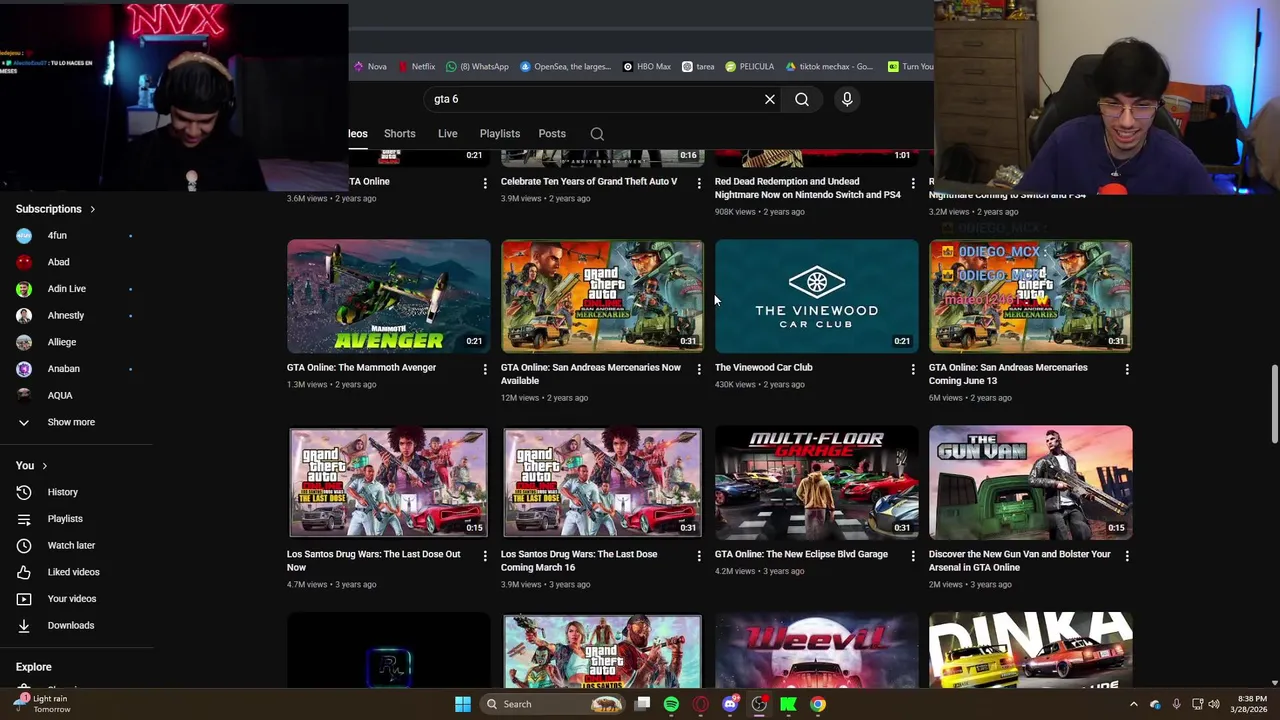Play the Mammoth Avenger video thumbnail
Image resolution: width=1280 pixels, height=720 pixels.
[388, 296]
